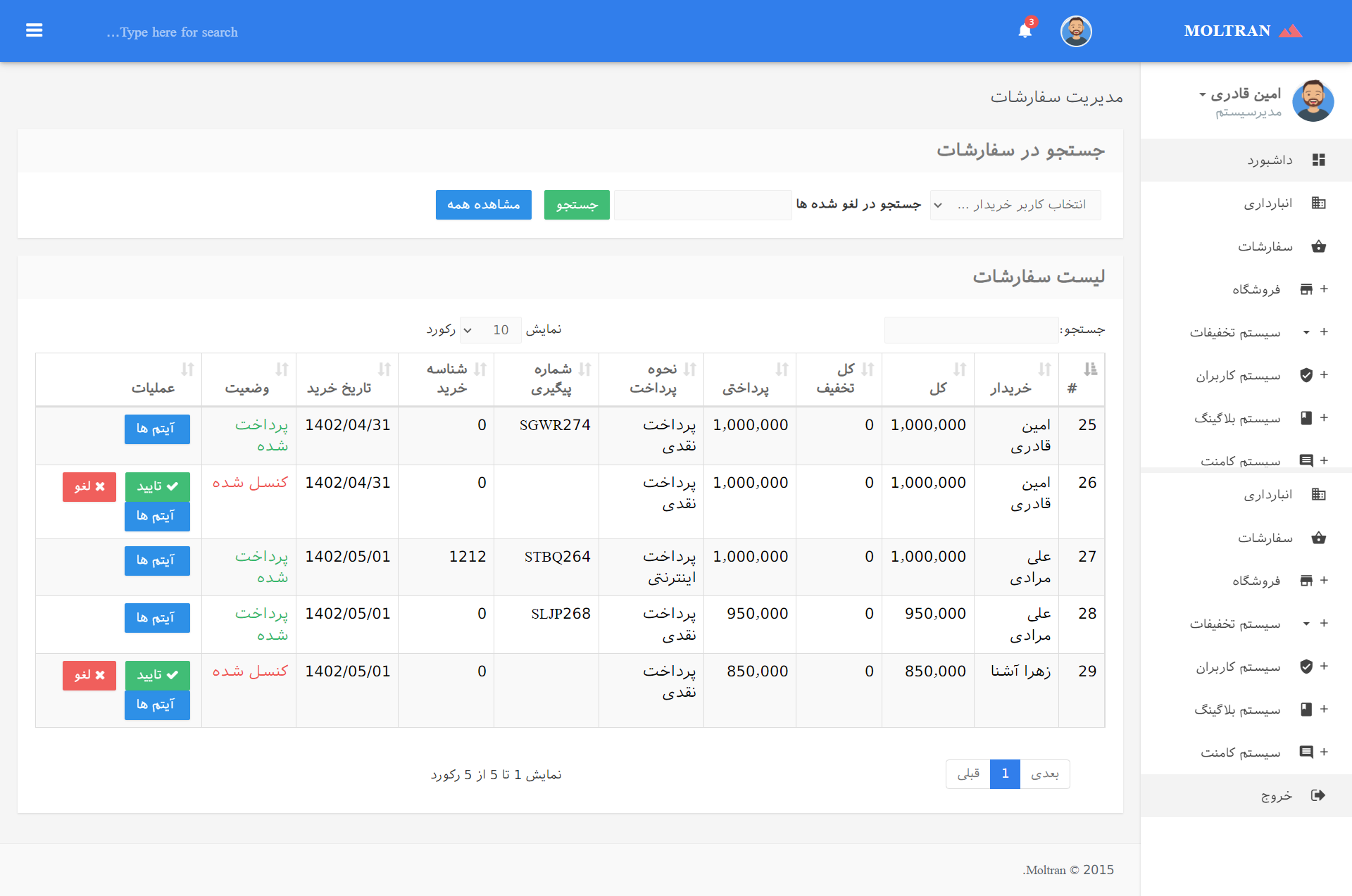Screen dimensions: 1352x896
Task: Click the user avatar in top bar
Action: (x=1075, y=31)
